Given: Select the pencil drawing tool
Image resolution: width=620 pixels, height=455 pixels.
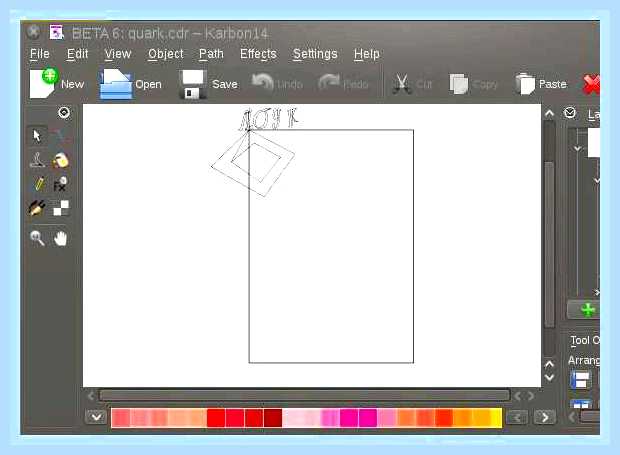Looking at the screenshot, I should click(38, 184).
